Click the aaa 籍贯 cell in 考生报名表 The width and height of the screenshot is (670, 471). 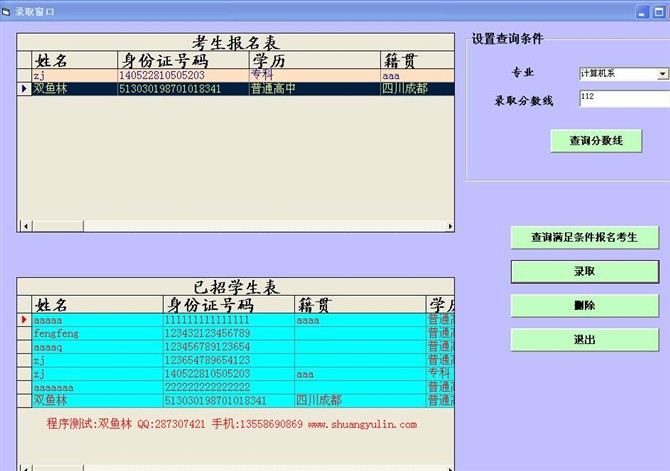pos(417,75)
